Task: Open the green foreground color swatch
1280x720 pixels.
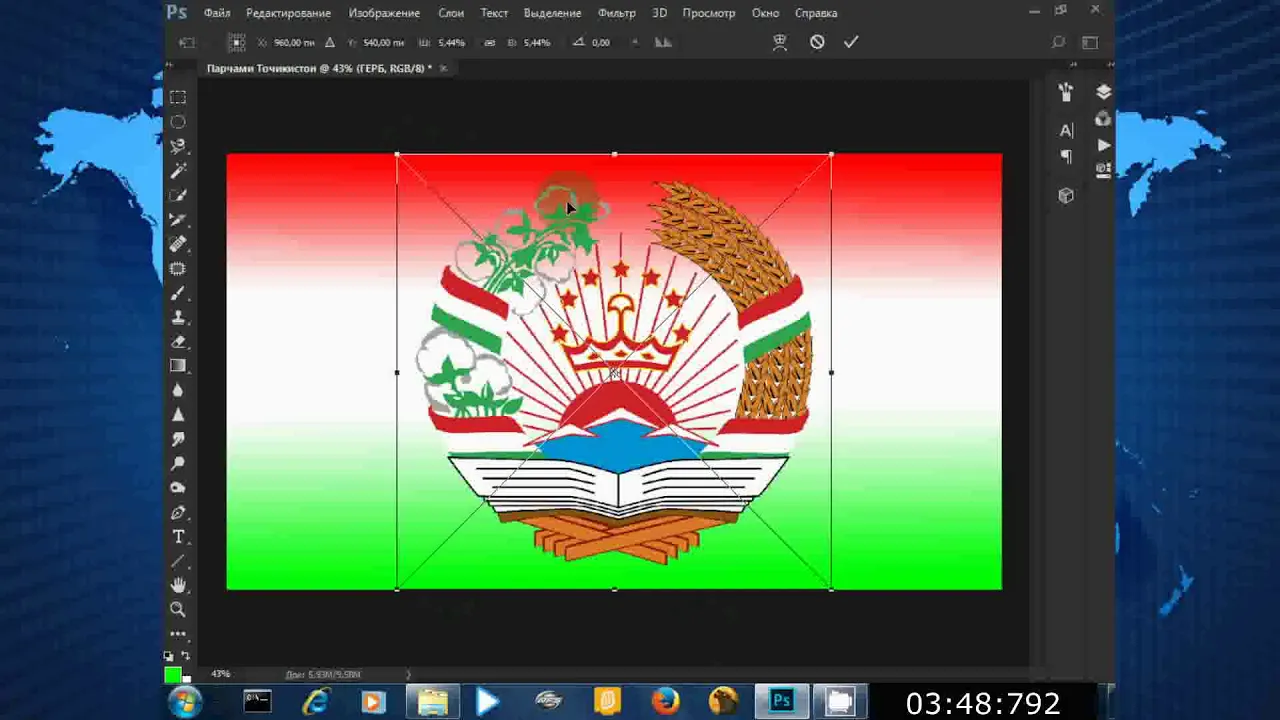Action: tap(173, 675)
